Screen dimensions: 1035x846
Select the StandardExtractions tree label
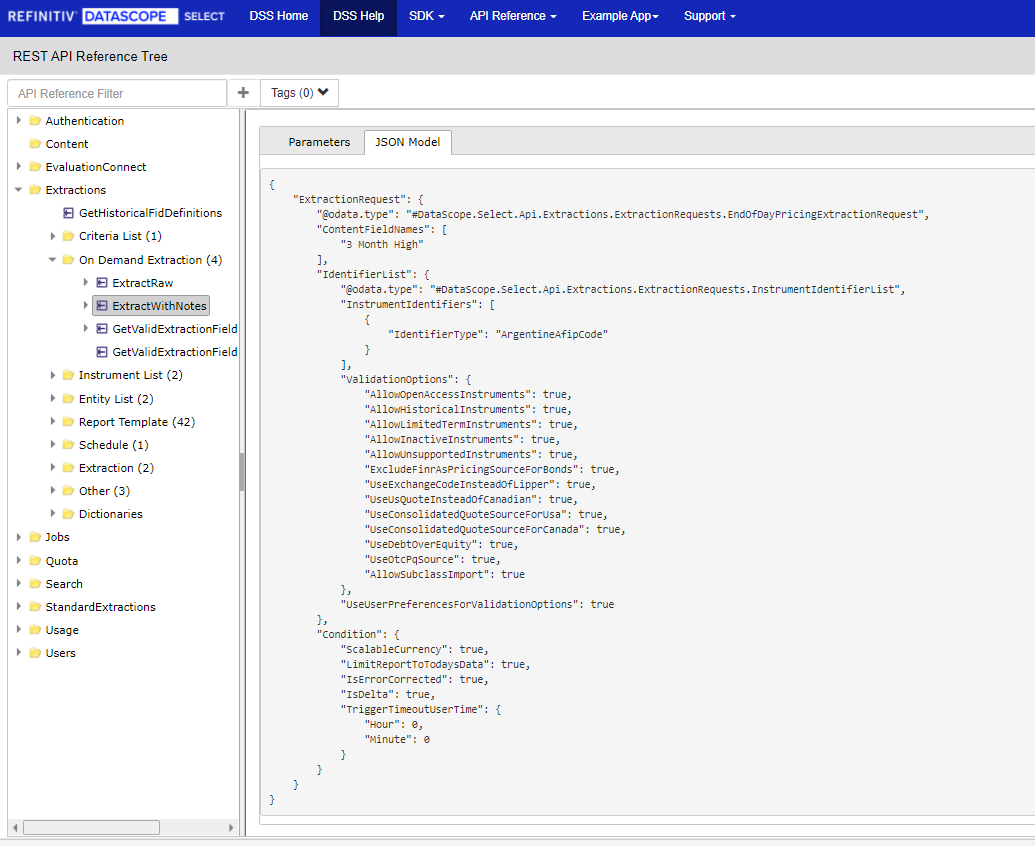click(100, 608)
